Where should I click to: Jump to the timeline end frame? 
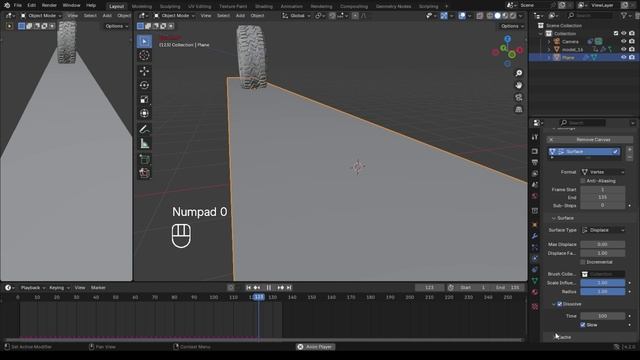289,288
